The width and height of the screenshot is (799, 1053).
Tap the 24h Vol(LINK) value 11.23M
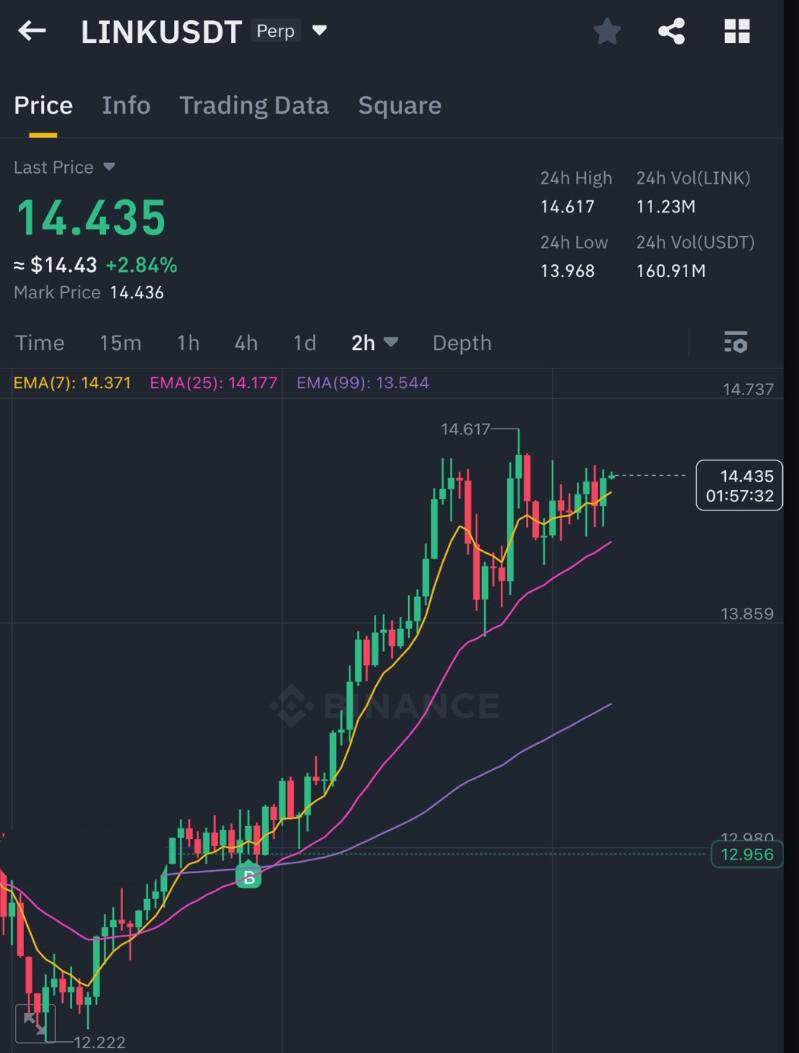[x=666, y=207]
